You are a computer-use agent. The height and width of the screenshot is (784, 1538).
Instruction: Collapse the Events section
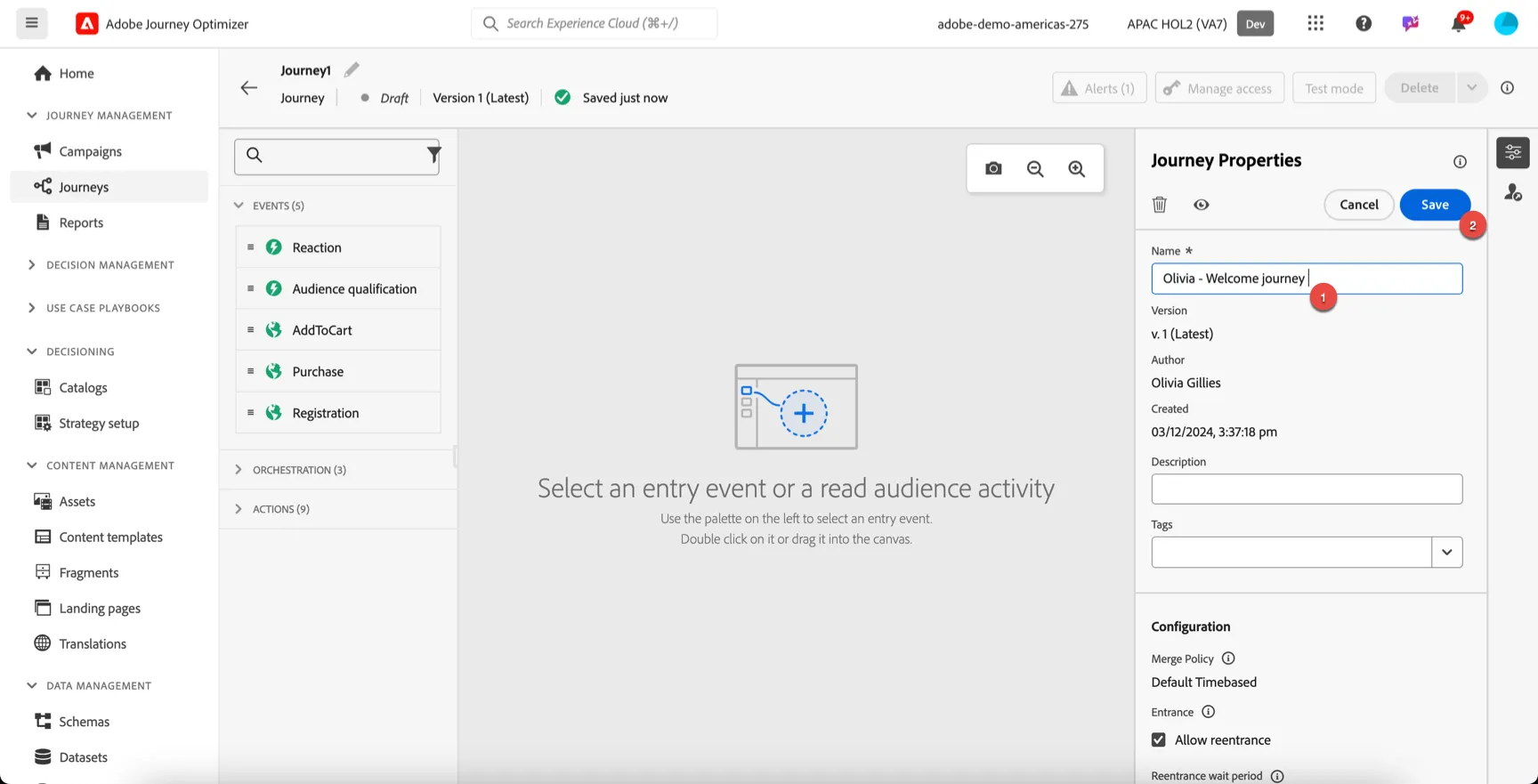[239, 206]
